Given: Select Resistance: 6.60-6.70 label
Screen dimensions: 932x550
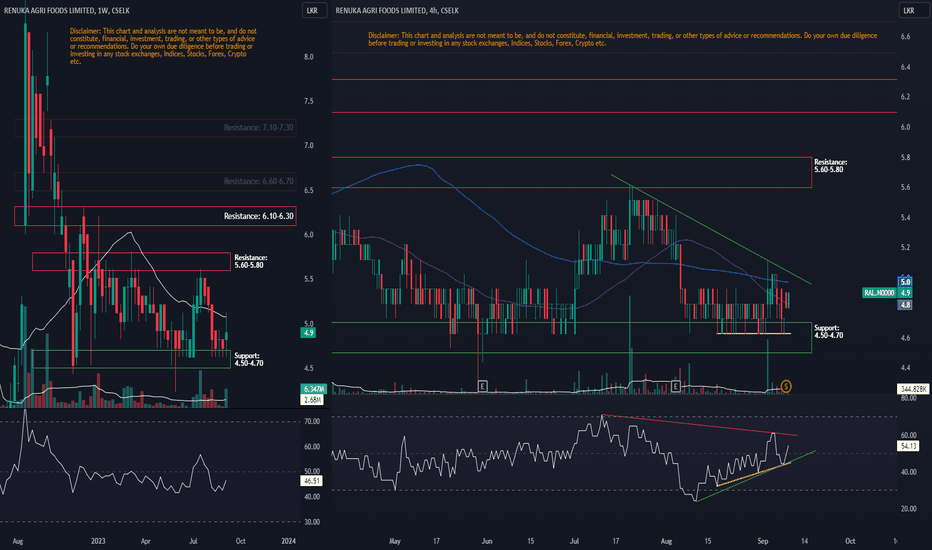Looking at the screenshot, I should (x=259, y=181).
